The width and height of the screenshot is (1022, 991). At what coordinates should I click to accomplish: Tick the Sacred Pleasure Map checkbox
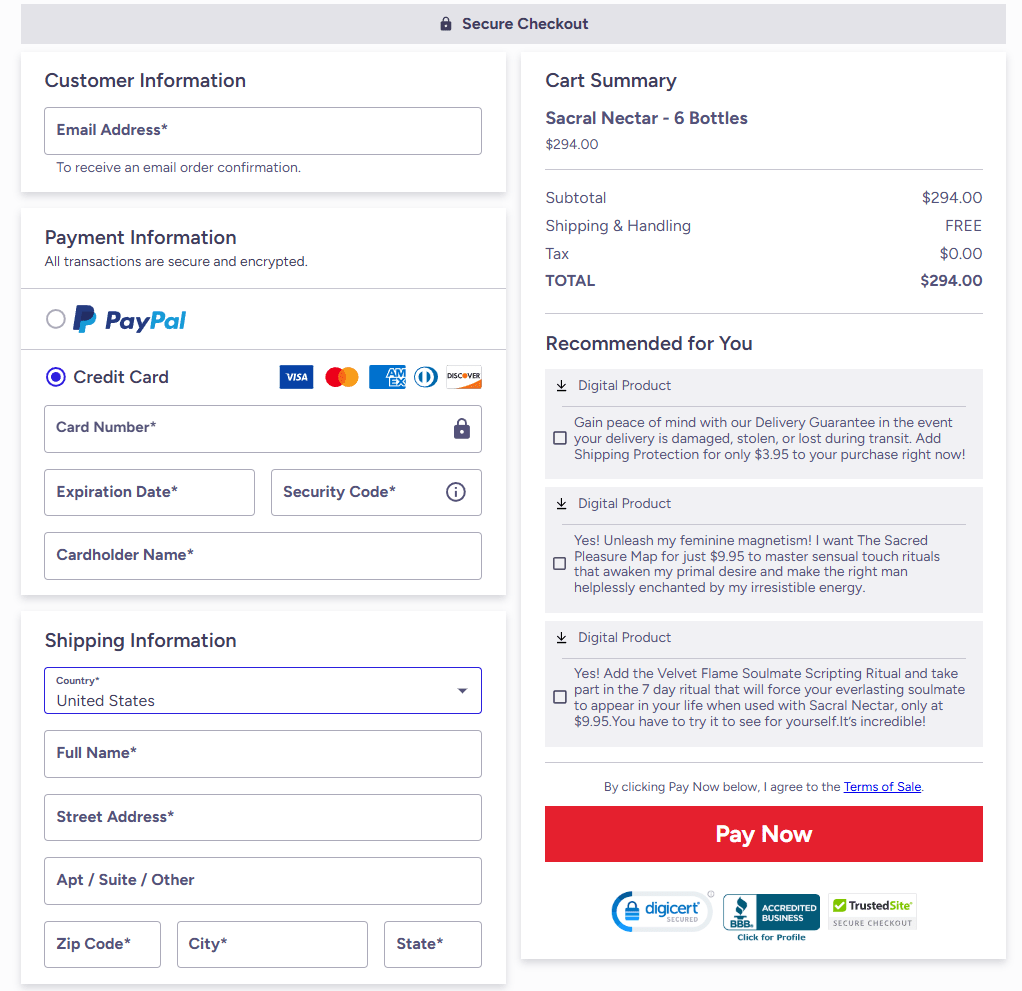[560, 564]
